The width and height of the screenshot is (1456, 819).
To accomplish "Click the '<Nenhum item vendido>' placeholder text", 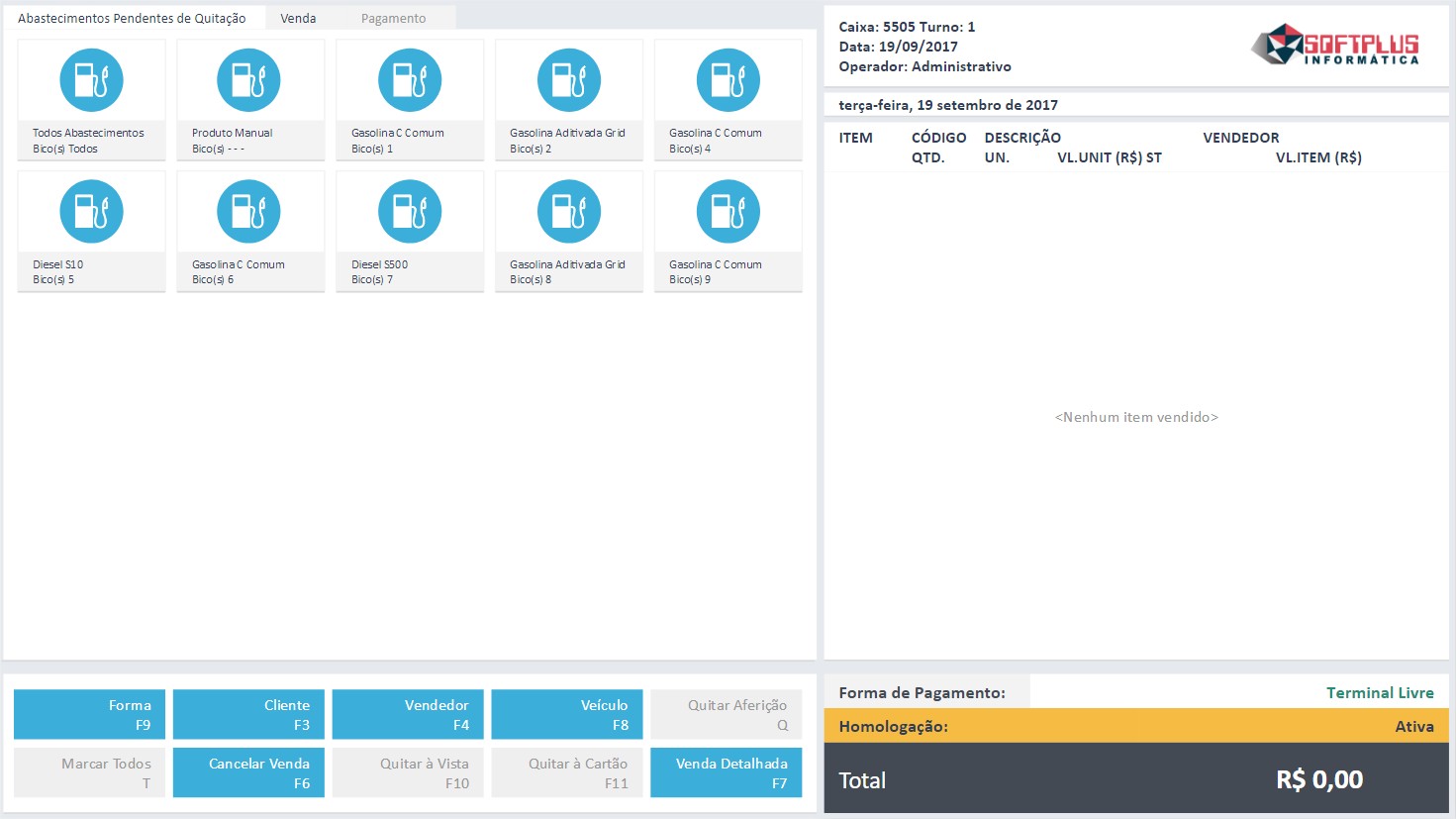I will pos(1136,417).
